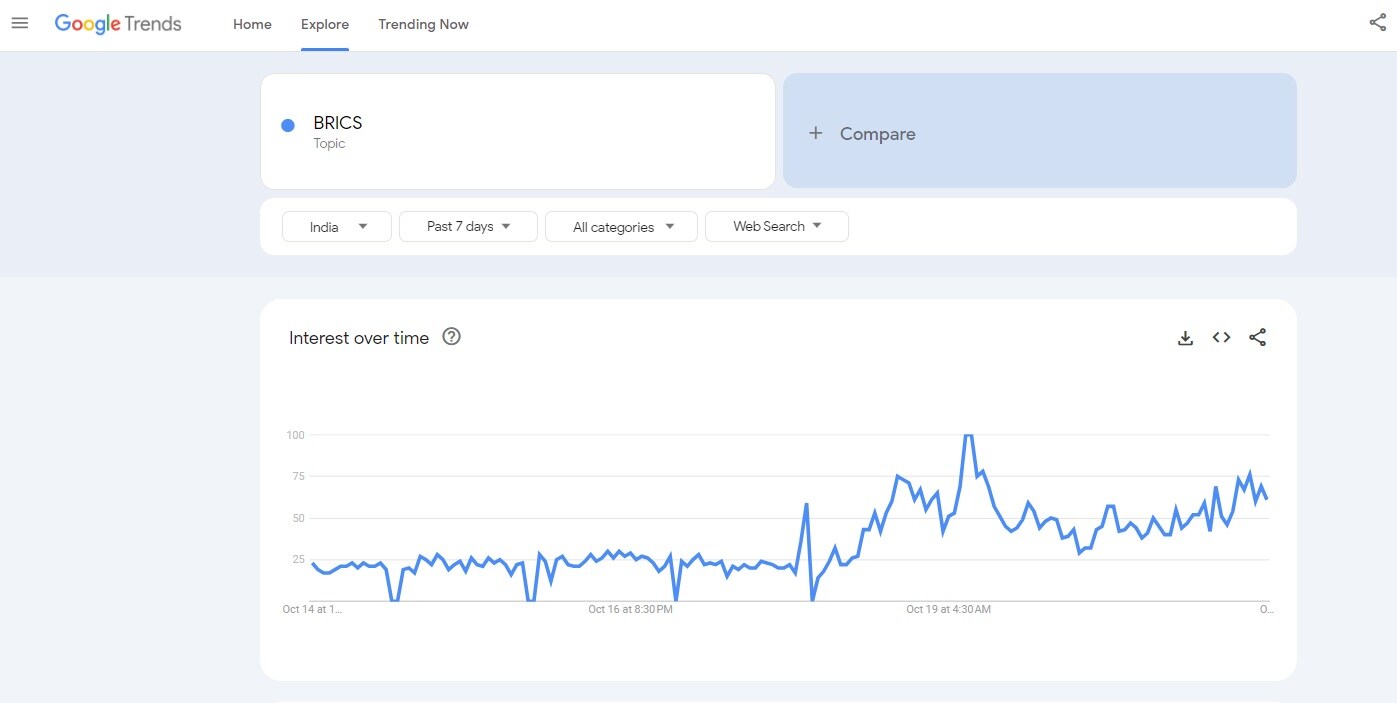Open the hamburger main menu

click(x=20, y=24)
